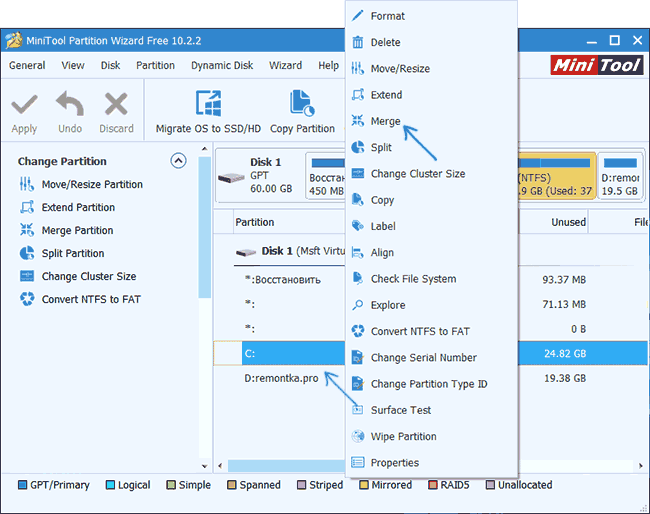
Task: Click the Apply checkmark icon
Action: click(x=24, y=105)
